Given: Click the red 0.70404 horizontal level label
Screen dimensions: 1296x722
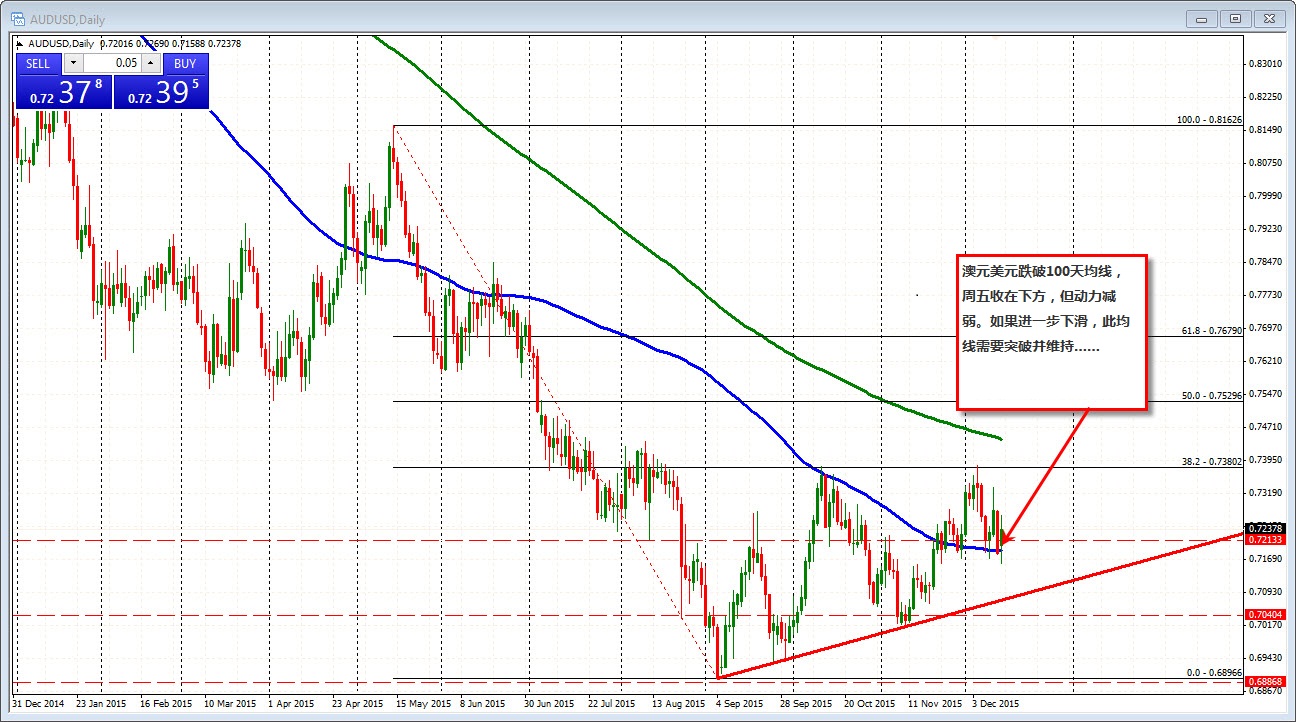Looking at the screenshot, I should click(x=1265, y=615).
